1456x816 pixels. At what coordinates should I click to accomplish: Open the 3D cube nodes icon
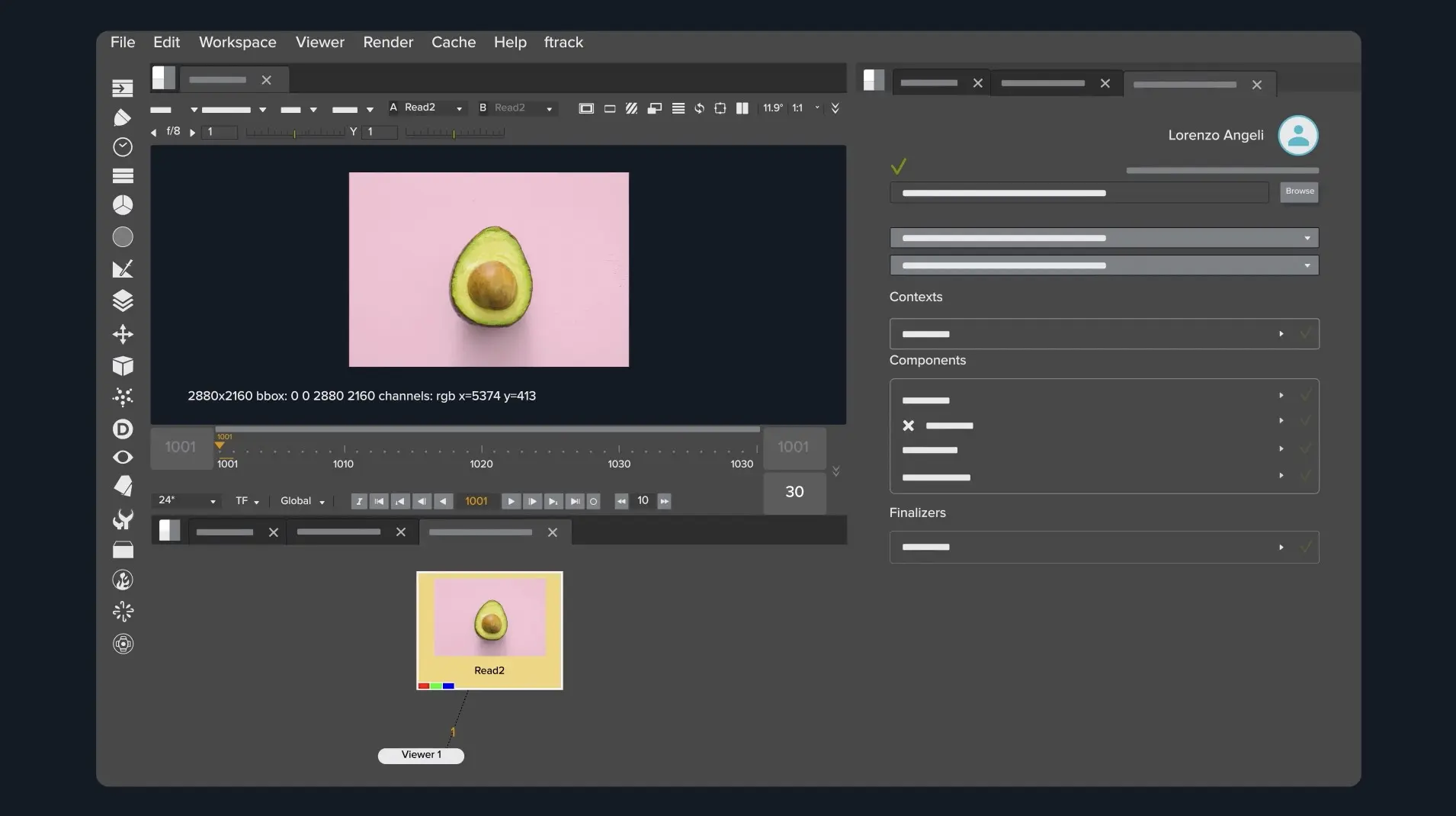pyautogui.click(x=122, y=366)
